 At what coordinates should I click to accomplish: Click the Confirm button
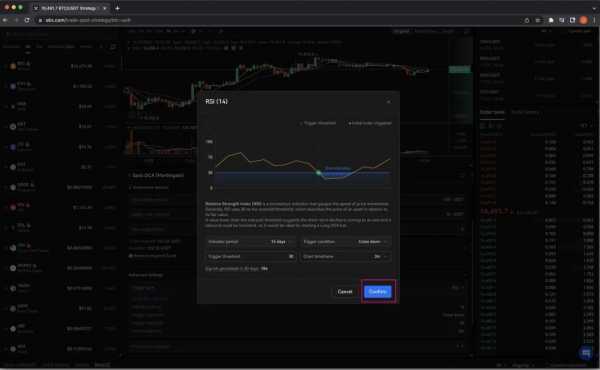pyautogui.click(x=378, y=292)
